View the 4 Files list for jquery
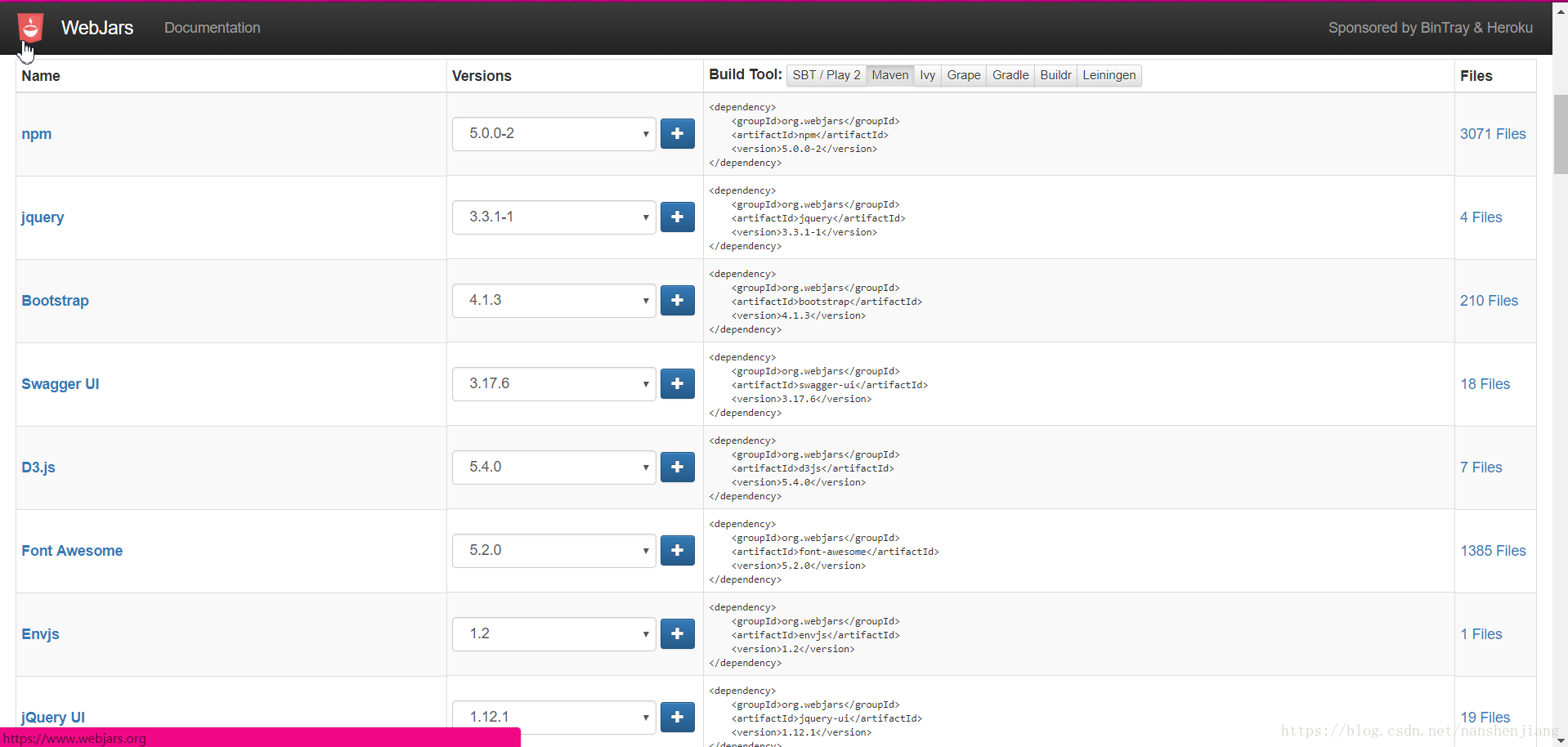Screen dimensions: 1568x747 1481,217
